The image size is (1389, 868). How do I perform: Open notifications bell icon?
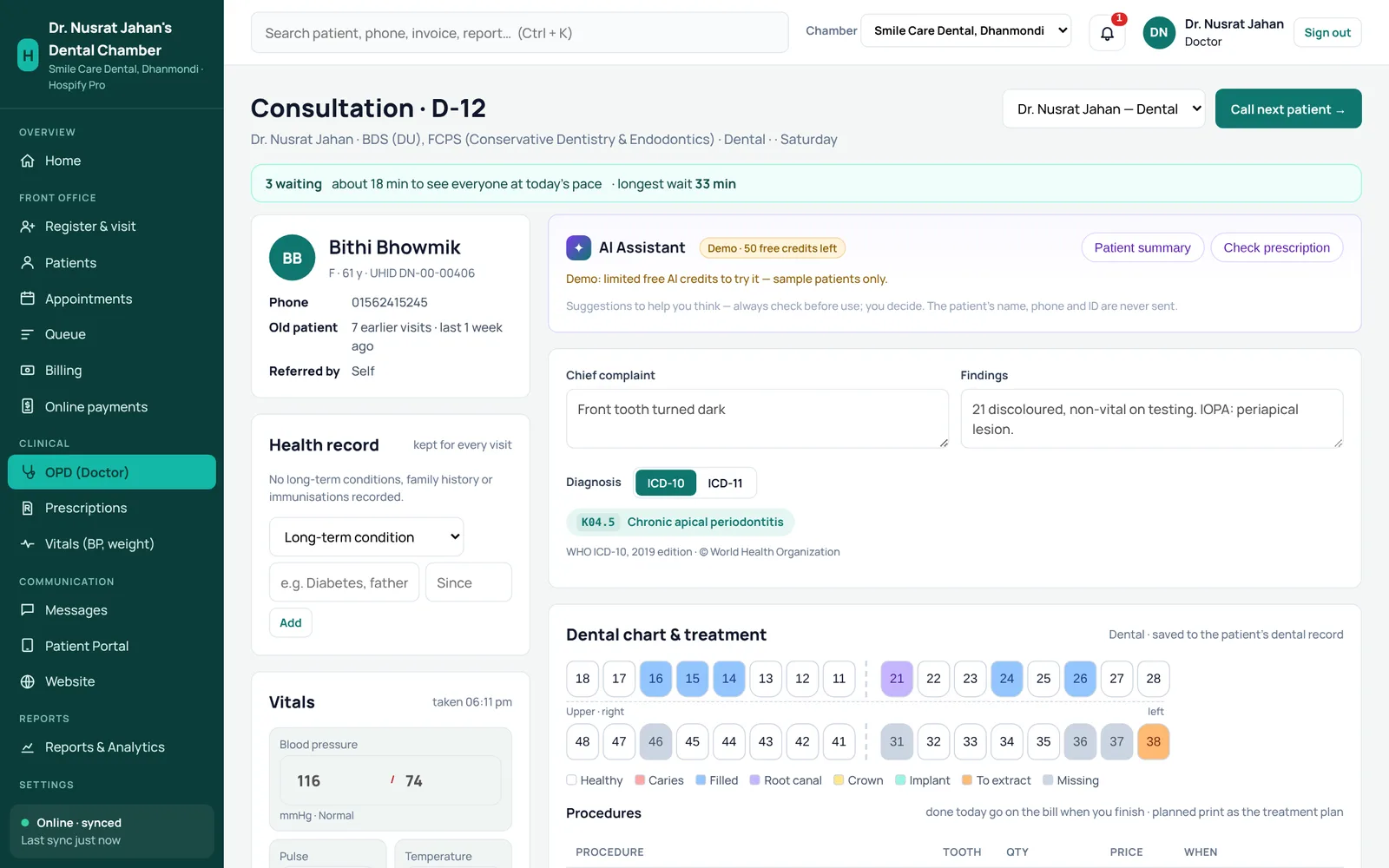click(1107, 33)
